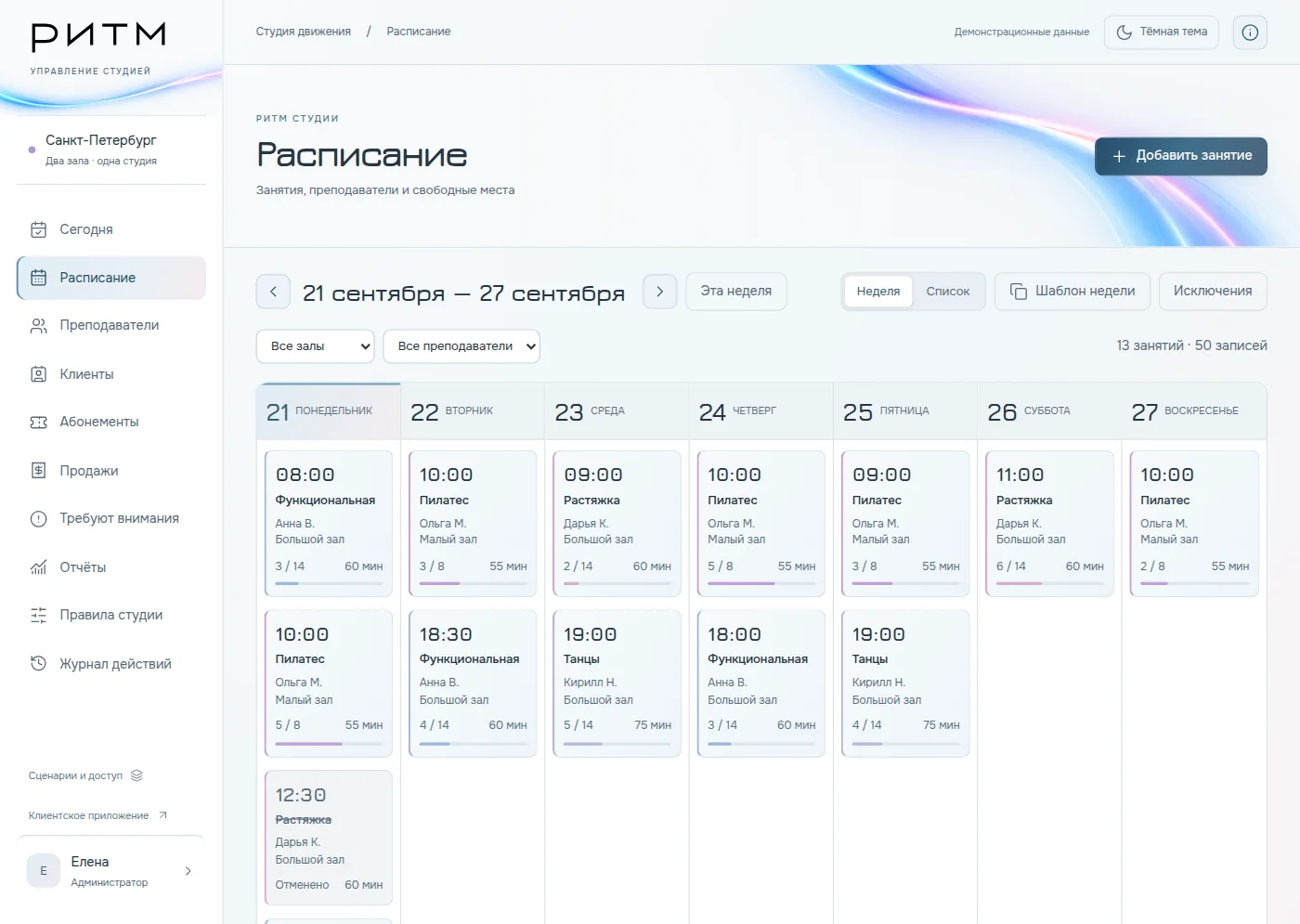The image size is (1300, 924).
Task: Open Абонементы in the sidebar
Action: (111, 422)
